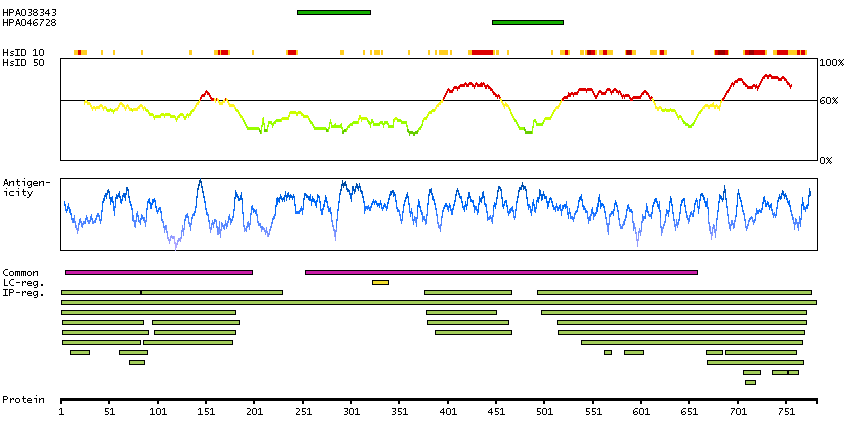Click the Antigenicity plot label
The height and width of the screenshot is (440, 850).
(x=24, y=187)
